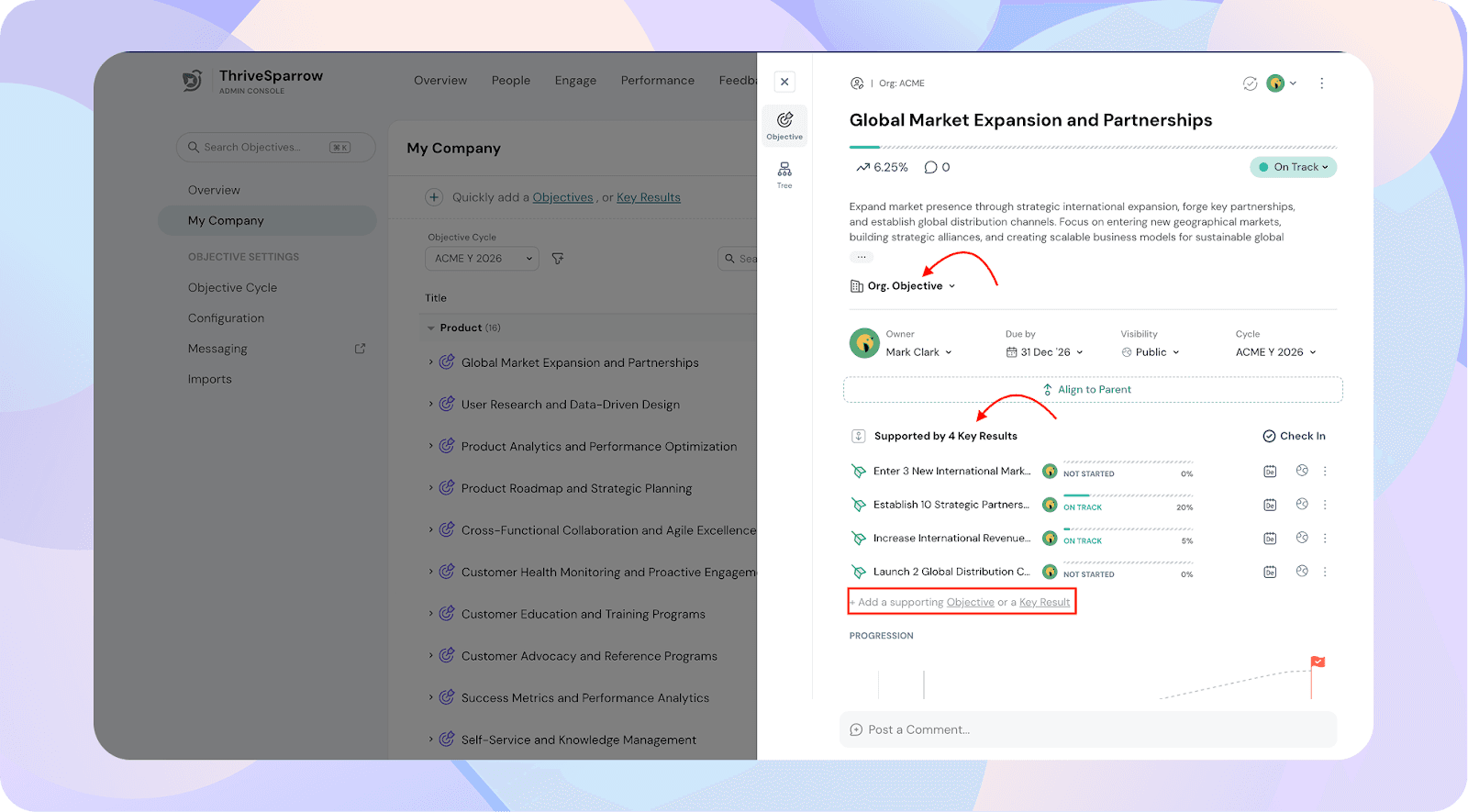Open calendar icon for Enter 3 New International Markets

tap(1270, 472)
